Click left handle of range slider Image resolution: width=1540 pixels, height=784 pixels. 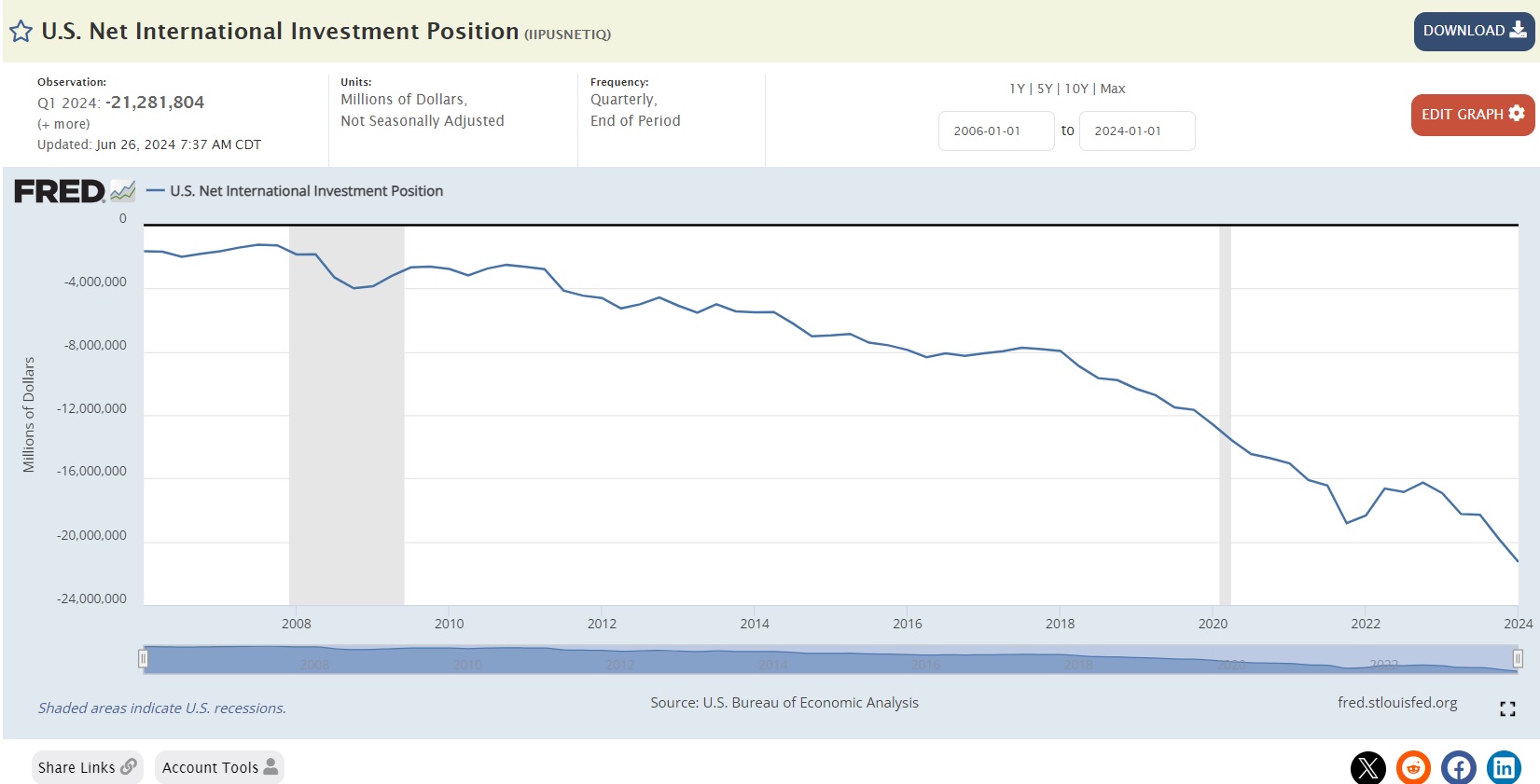click(x=143, y=659)
